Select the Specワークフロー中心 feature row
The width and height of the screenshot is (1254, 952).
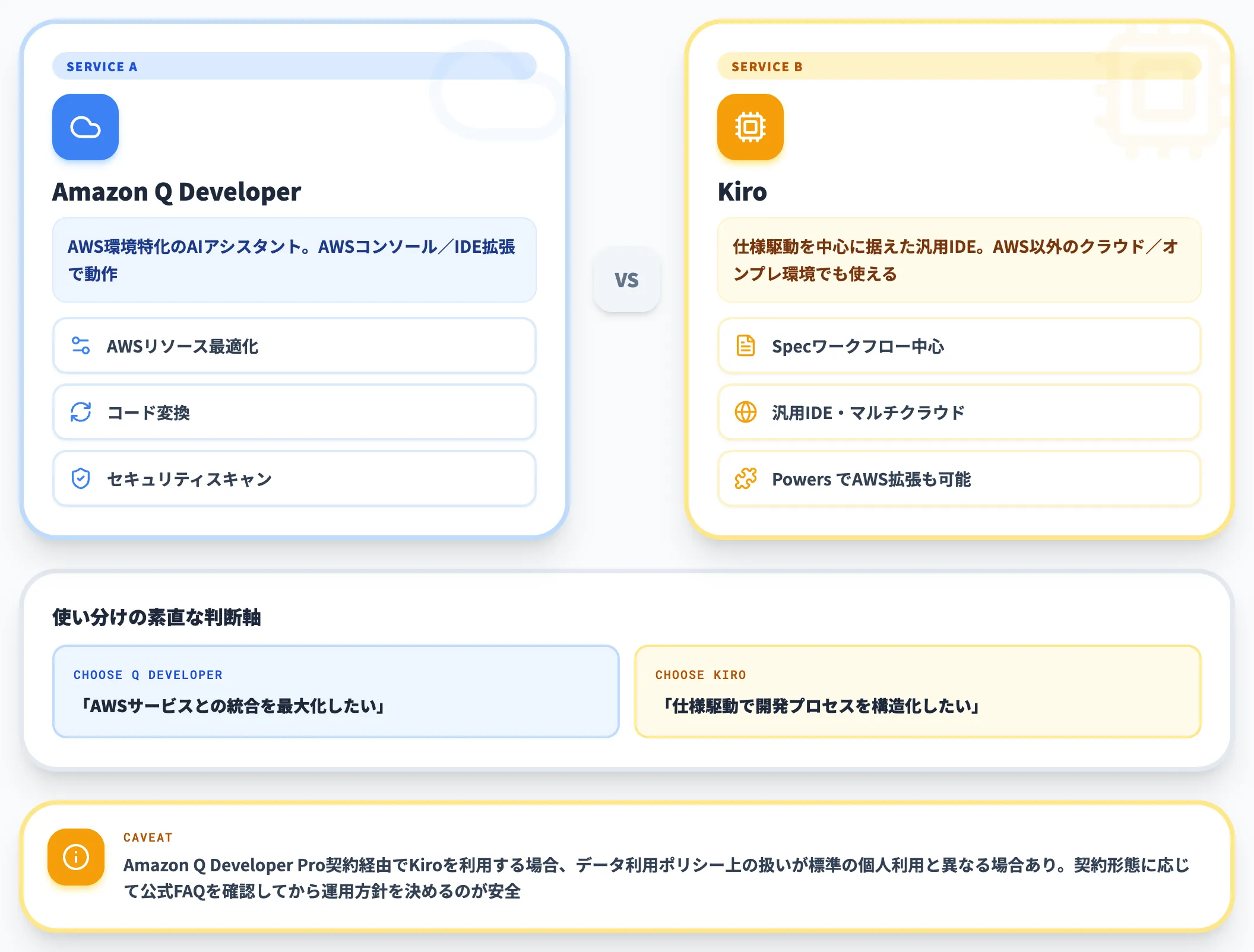[x=959, y=345]
